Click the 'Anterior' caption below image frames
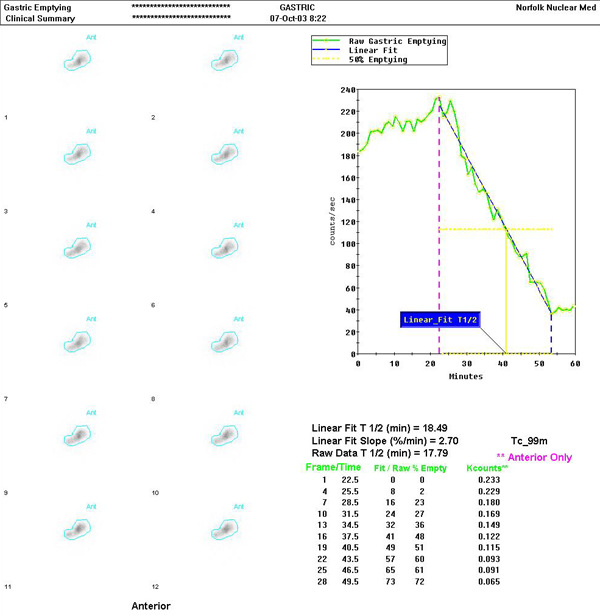Viewport: 600px width, 615px height. pos(151,606)
